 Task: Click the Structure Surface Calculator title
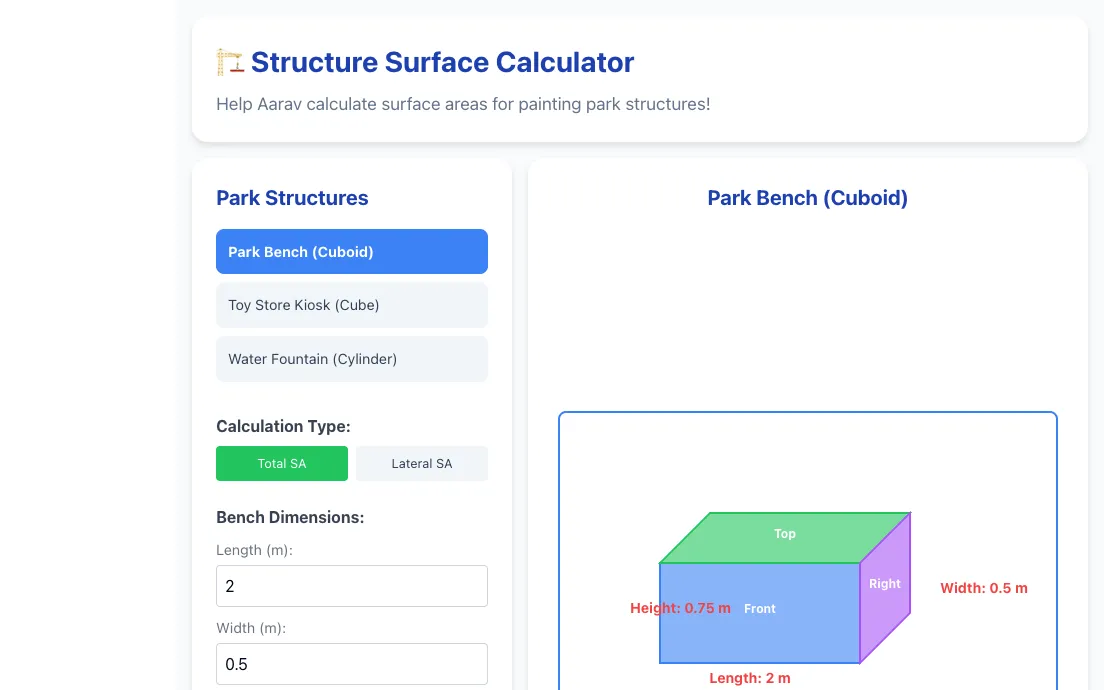pos(442,62)
